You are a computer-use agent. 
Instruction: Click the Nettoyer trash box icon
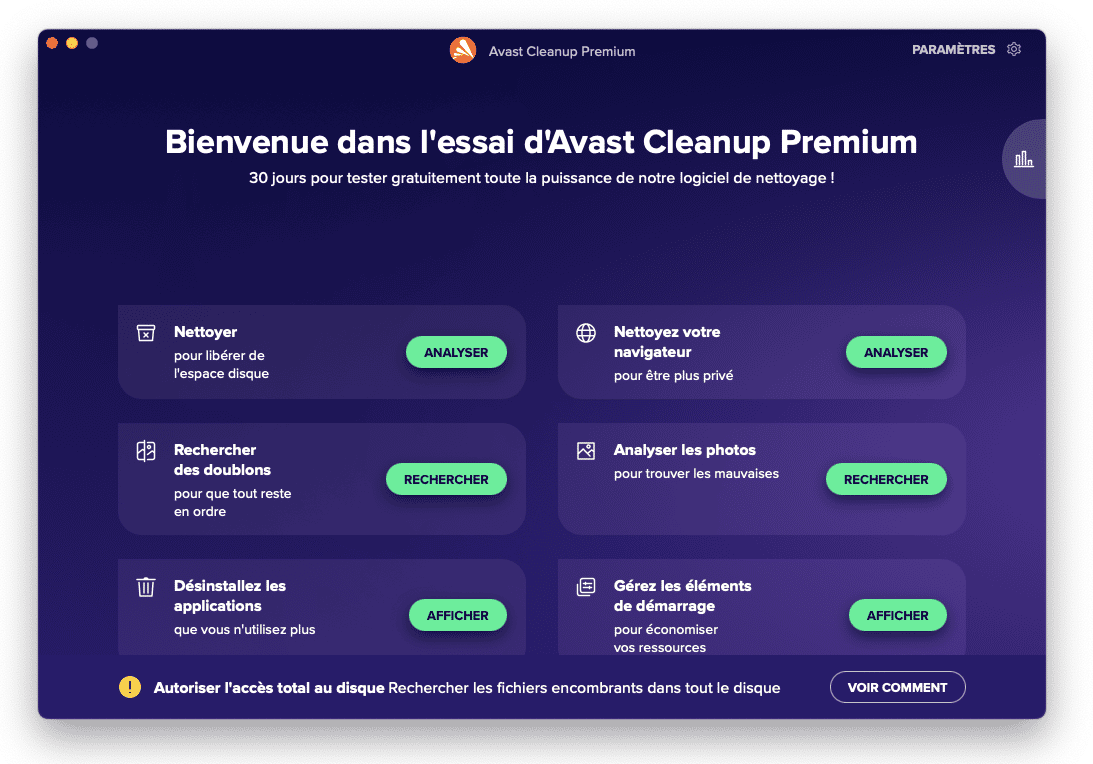[146, 333]
